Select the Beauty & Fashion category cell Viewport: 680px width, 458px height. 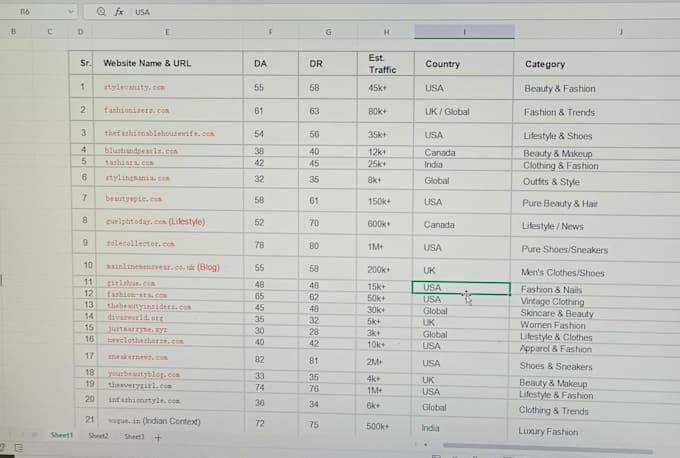[x=596, y=89]
